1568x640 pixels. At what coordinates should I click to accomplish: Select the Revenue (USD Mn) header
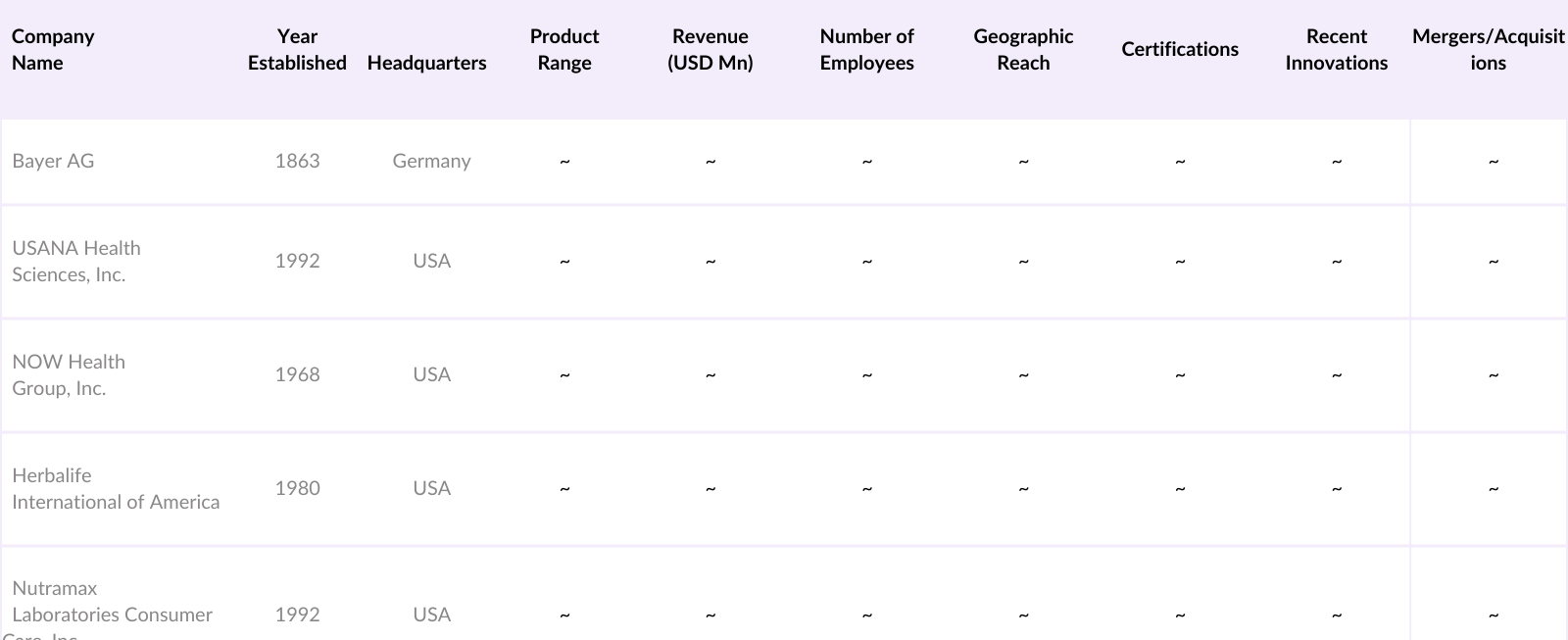pos(710,49)
